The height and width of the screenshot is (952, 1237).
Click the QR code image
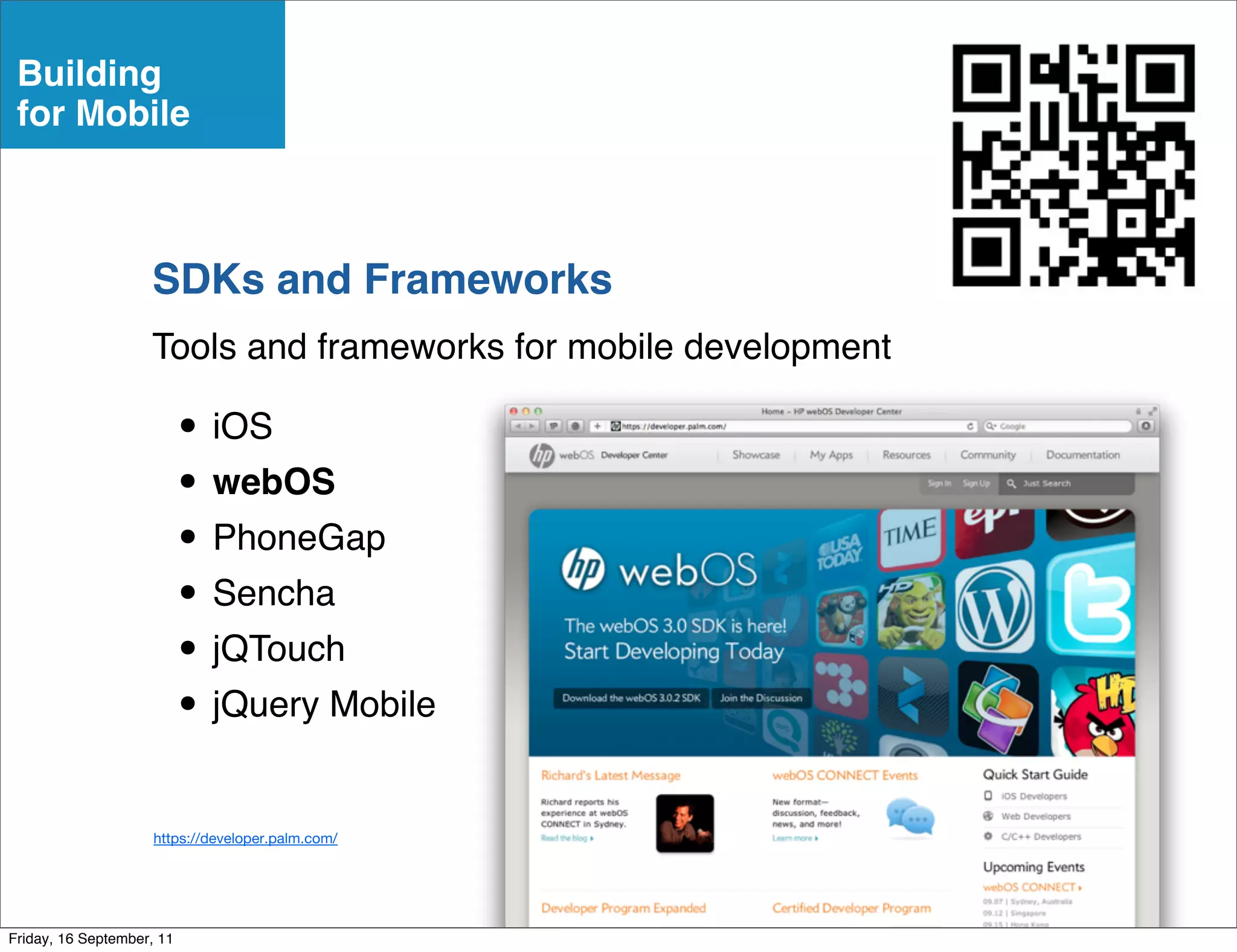pyautogui.click(x=1073, y=165)
